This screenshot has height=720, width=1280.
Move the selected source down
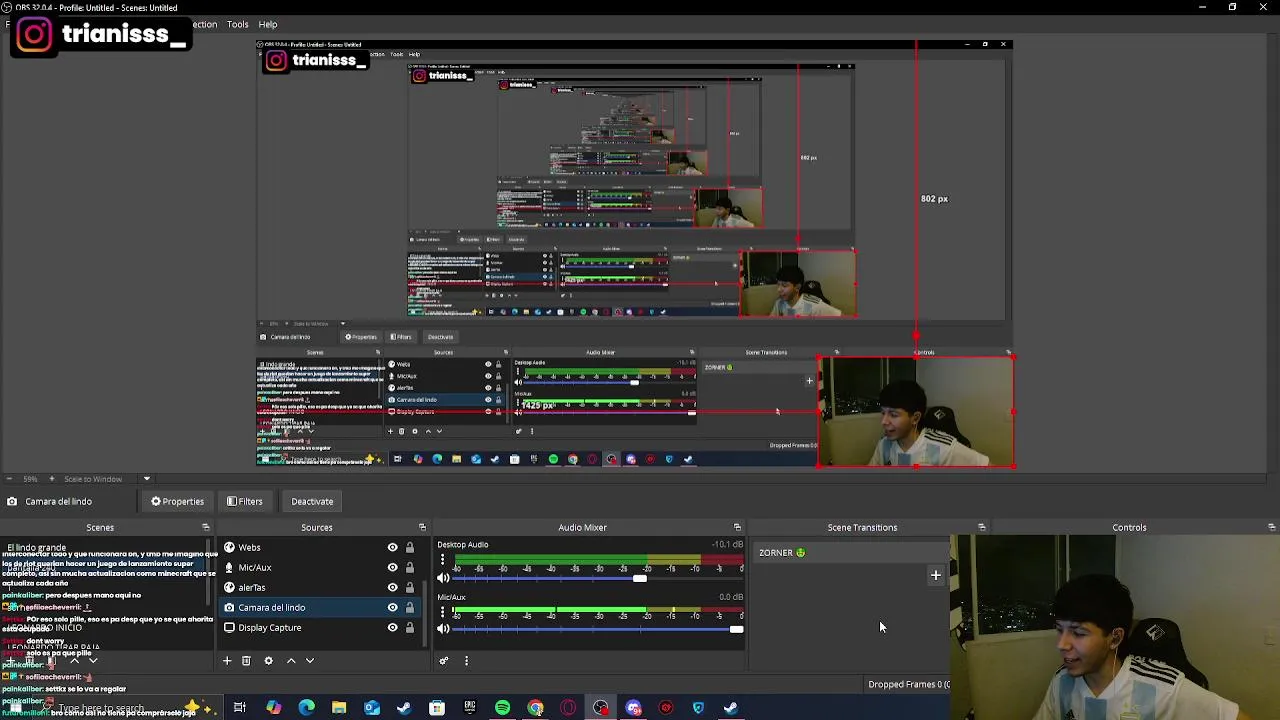tap(310, 660)
